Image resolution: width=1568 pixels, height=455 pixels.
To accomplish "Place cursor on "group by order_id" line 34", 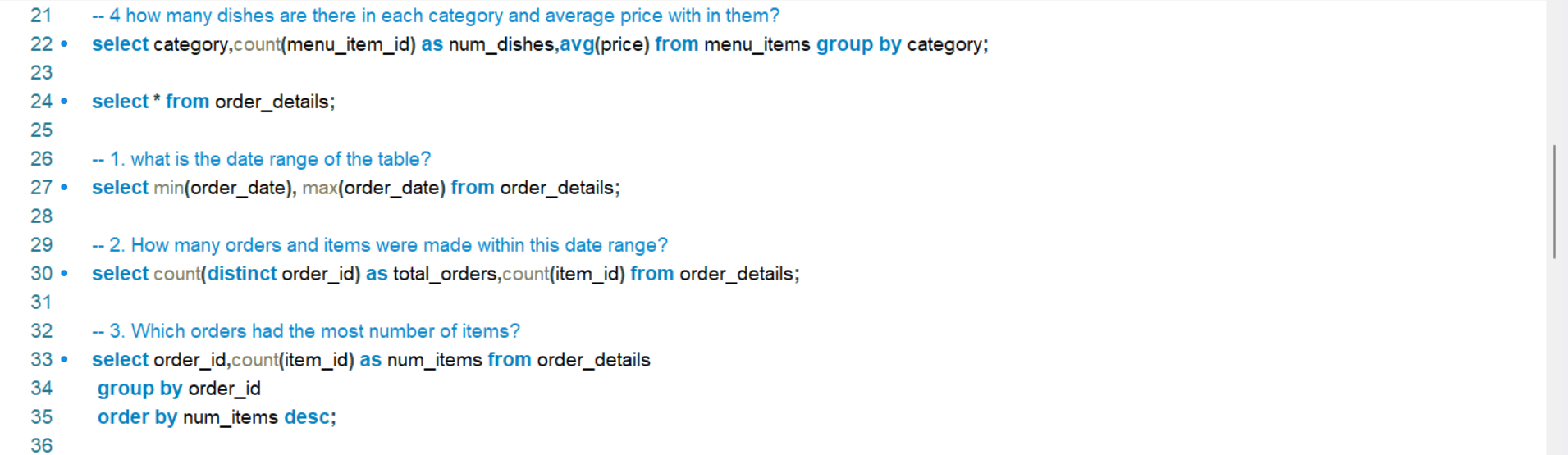I will [179, 389].
